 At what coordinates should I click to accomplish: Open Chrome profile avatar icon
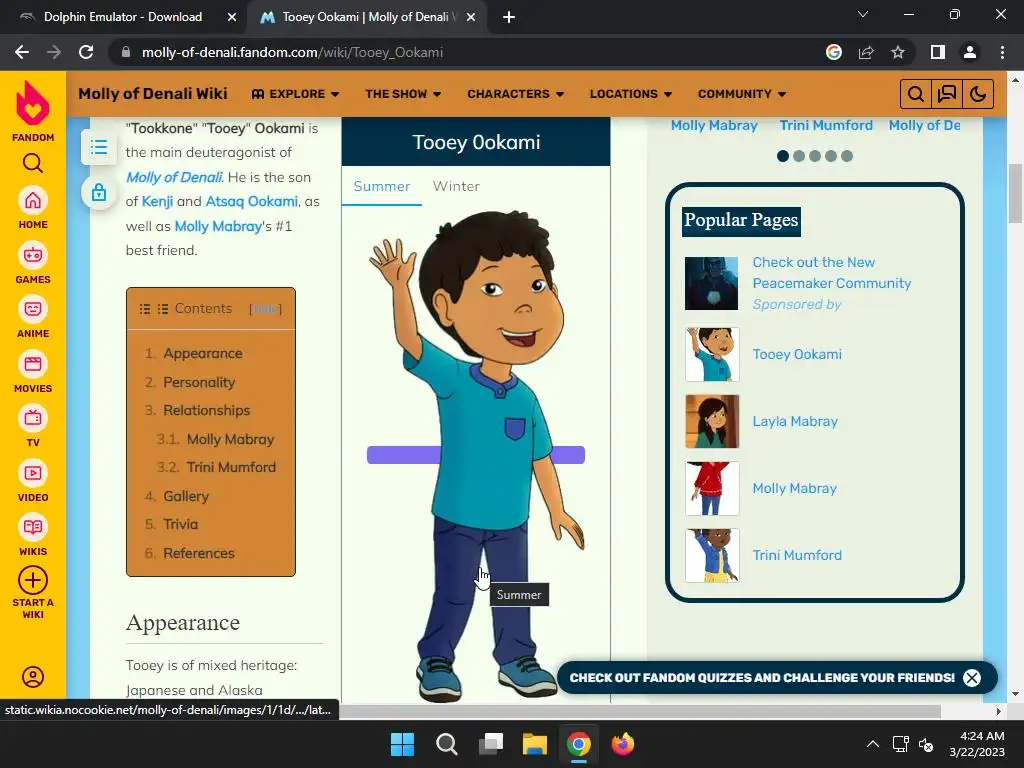[x=970, y=52]
